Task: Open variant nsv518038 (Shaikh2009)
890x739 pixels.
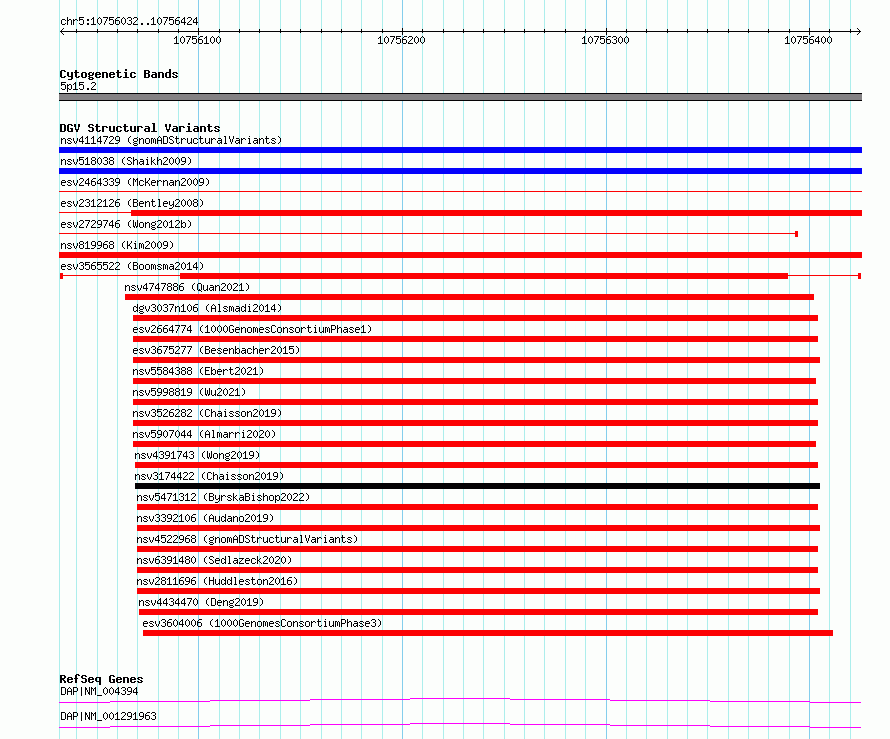Action: pyautogui.click(x=126, y=161)
